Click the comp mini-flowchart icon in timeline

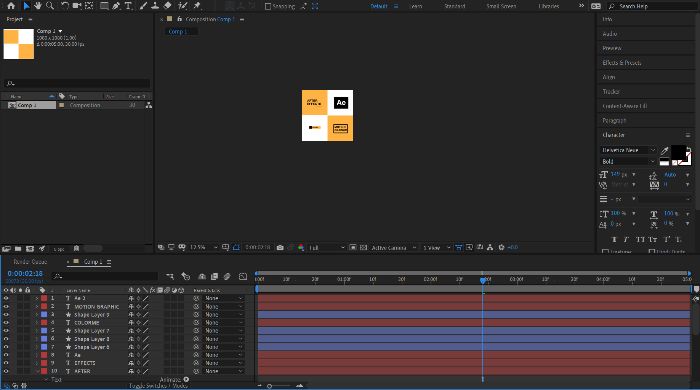coord(170,277)
